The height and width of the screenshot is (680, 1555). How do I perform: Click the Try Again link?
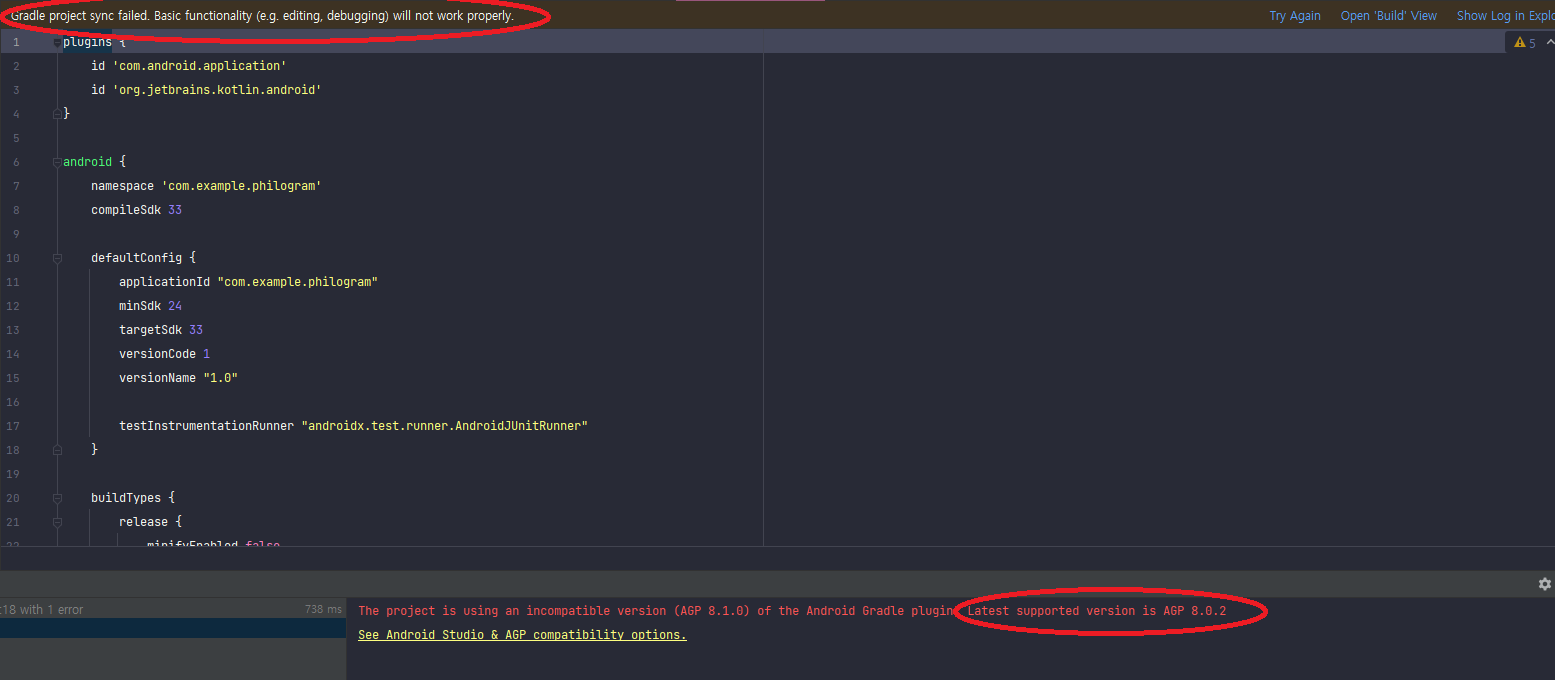1295,16
